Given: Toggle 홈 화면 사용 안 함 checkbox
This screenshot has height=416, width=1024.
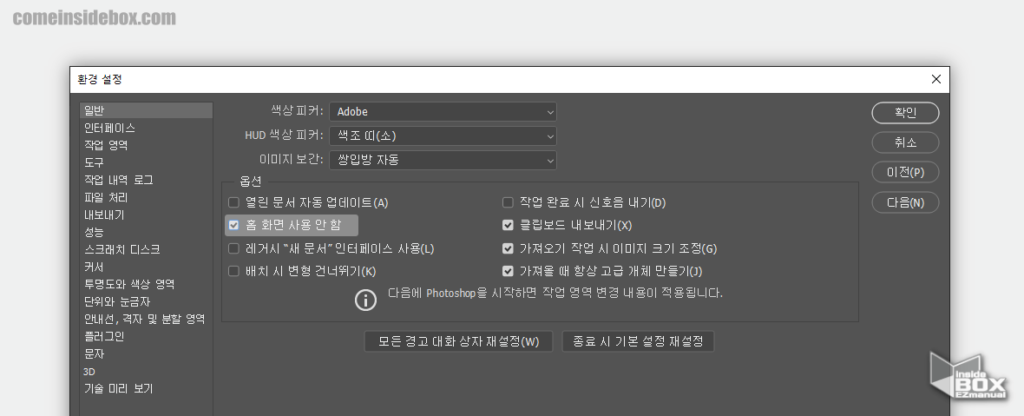Looking at the screenshot, I should (x=234, y=226).
